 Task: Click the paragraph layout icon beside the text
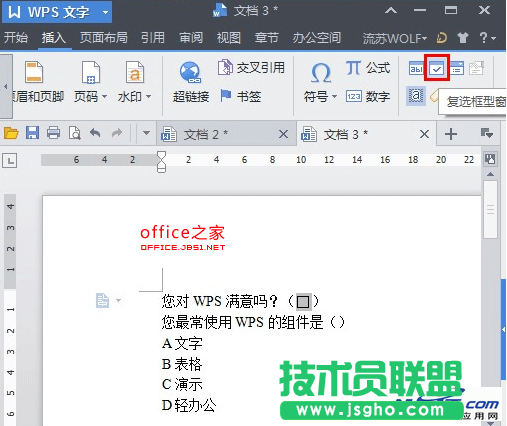pyautogui.click(x=102, y=300)
